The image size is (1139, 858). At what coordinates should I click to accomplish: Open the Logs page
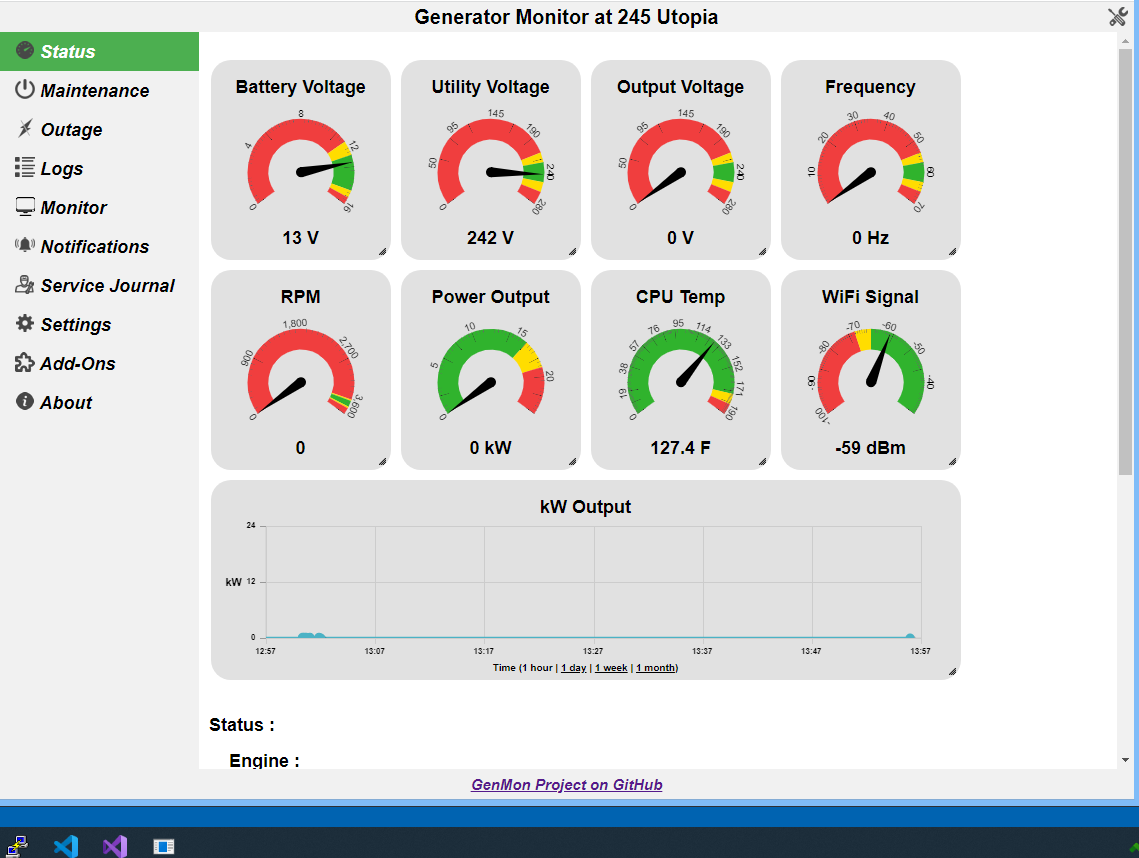99,169
